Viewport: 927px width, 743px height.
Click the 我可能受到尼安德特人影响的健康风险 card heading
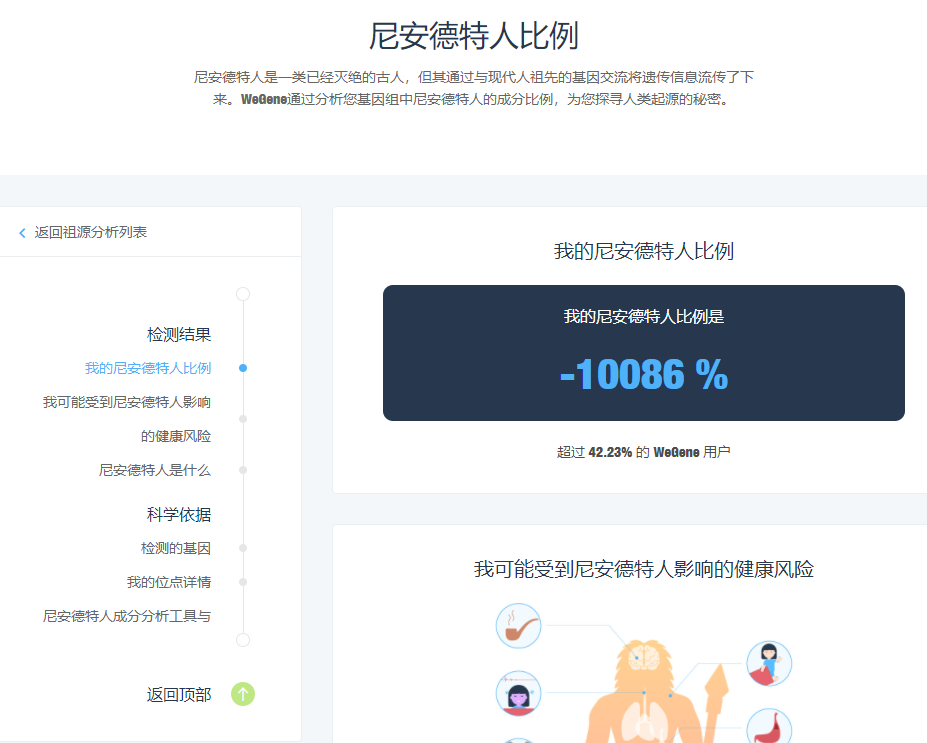[x=644, y=569]
